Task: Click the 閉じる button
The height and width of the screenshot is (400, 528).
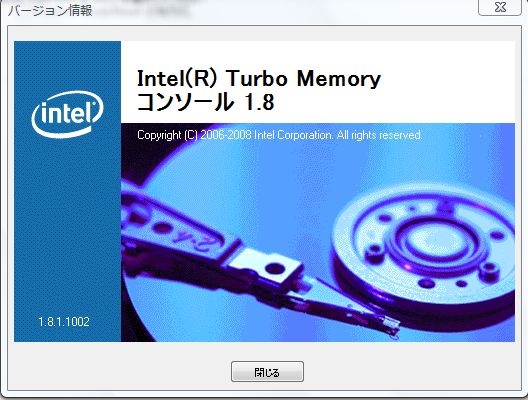Action: [x=267, y=372]
